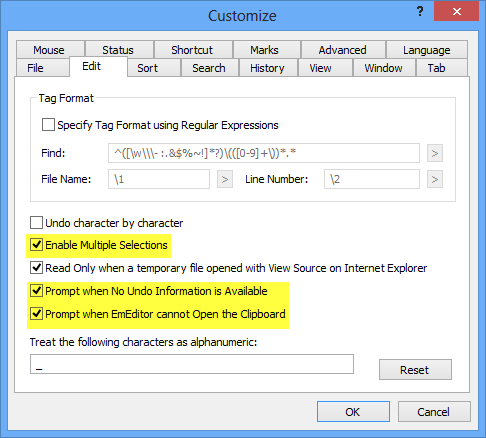Focus the alphanumeric characters input field
The image size is (486, 438).
coord(192,364)
